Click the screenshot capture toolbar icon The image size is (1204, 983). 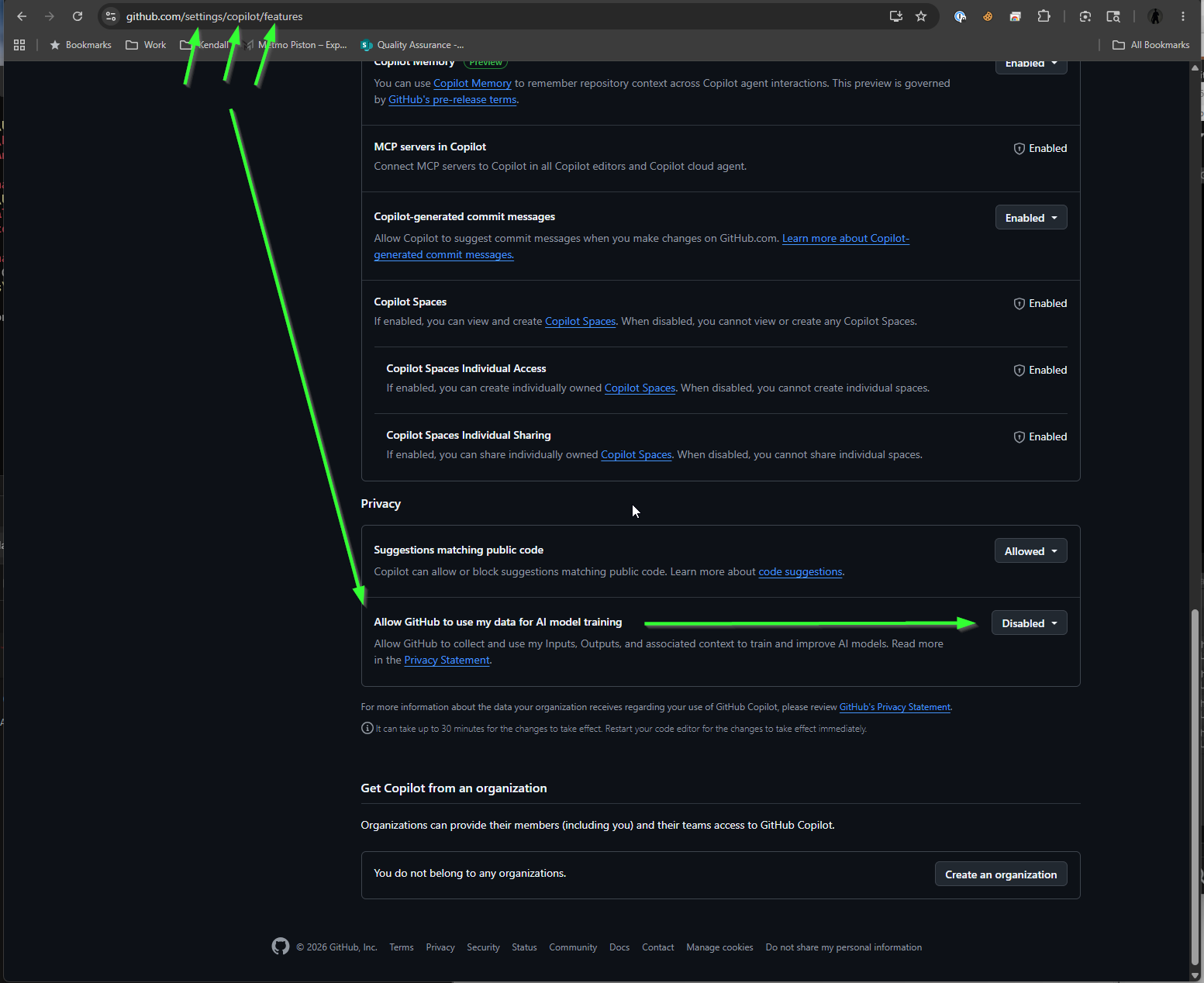click(x=1085, y=16)
